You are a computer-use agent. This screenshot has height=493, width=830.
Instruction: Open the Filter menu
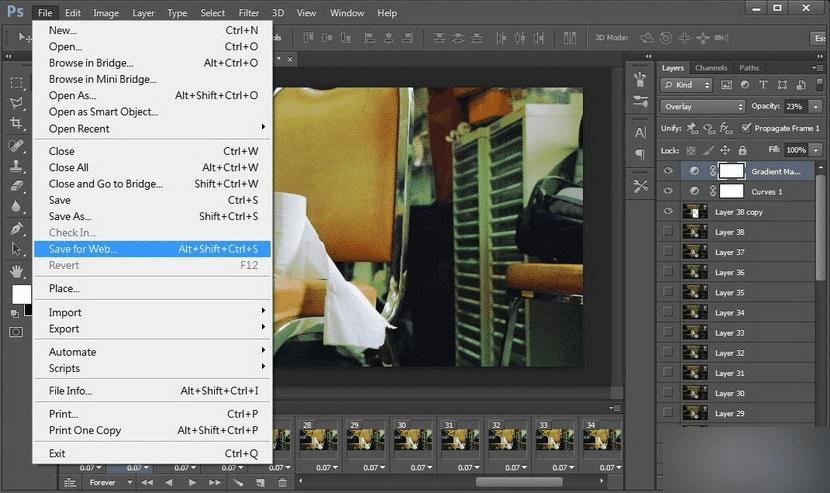pyautogui.click(x=248, y=13)
